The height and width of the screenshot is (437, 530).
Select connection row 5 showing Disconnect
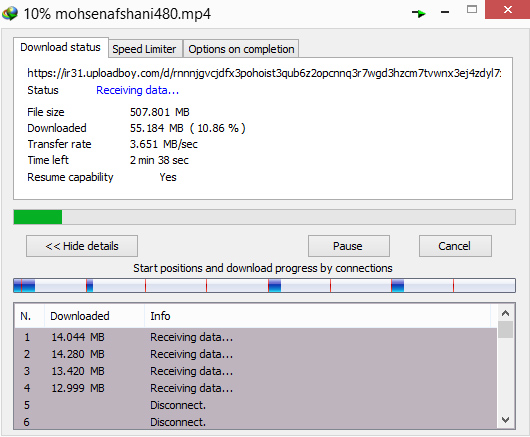[256, 405]
